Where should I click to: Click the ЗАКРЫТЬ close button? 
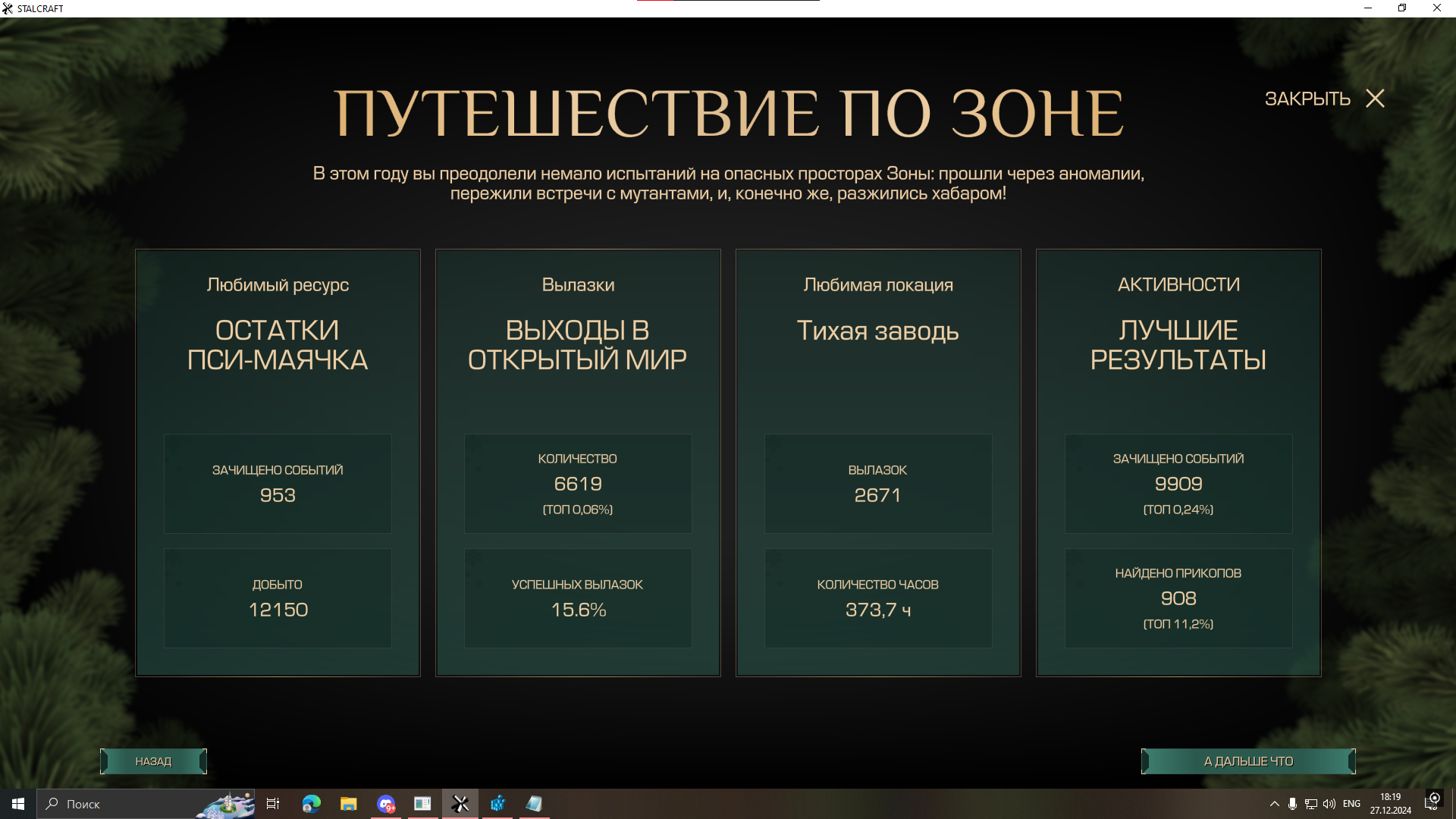tap(1324, 99)
